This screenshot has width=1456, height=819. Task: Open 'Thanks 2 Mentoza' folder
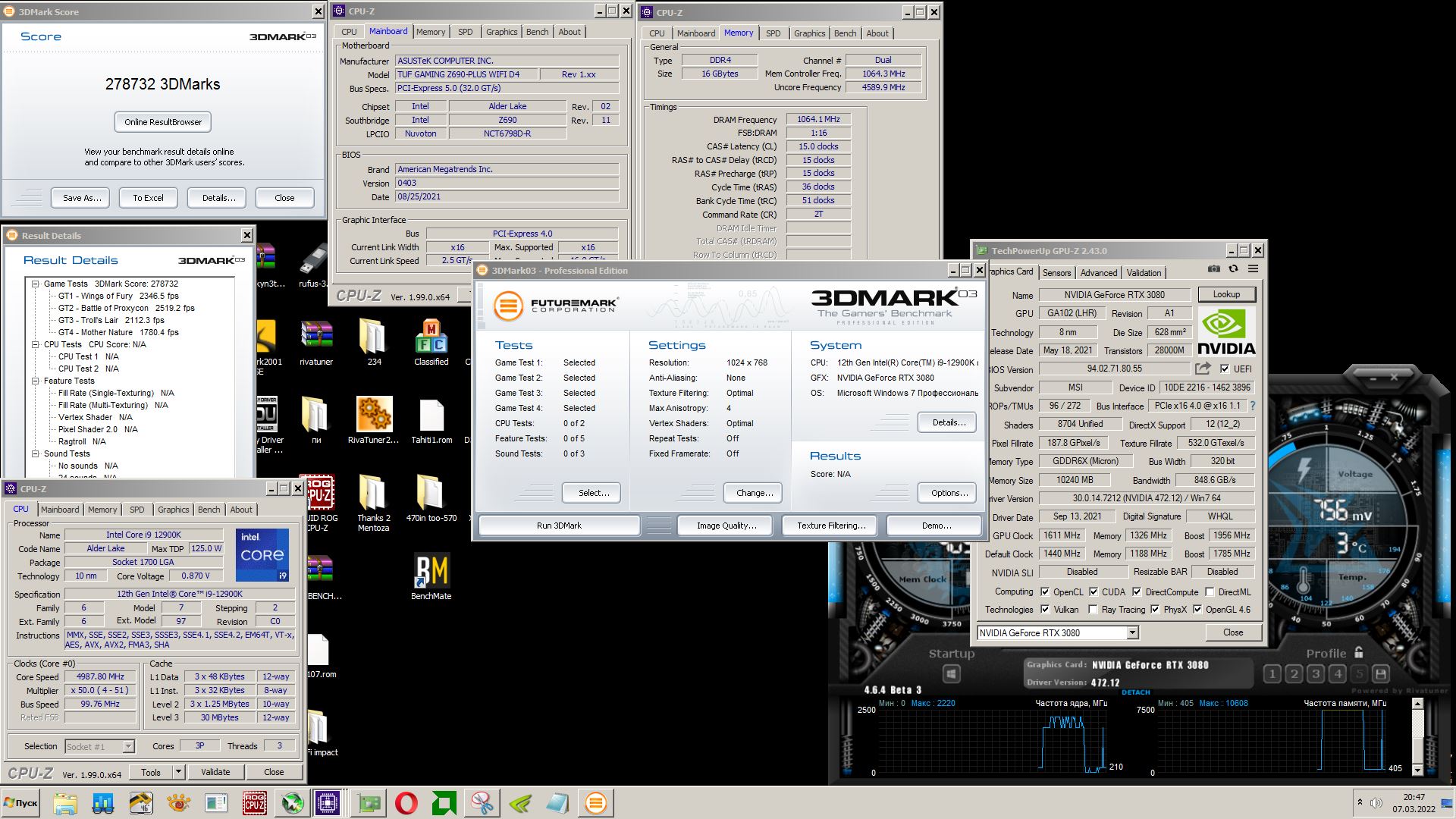tap(373, 504)
